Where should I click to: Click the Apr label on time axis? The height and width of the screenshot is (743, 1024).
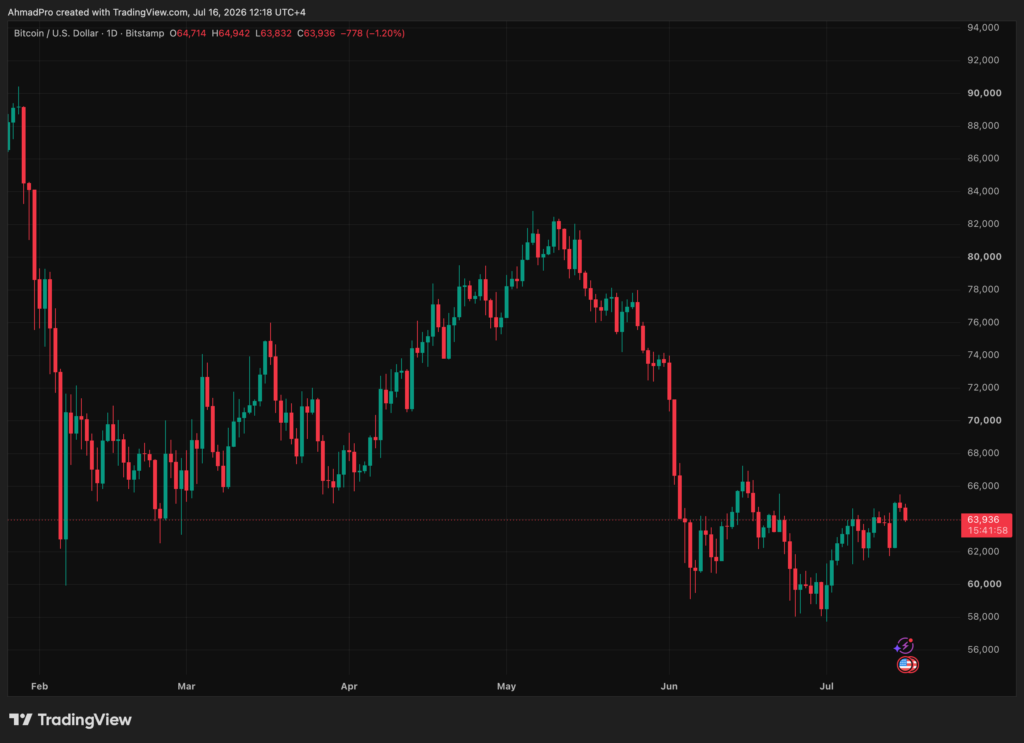tap(349, 686)
